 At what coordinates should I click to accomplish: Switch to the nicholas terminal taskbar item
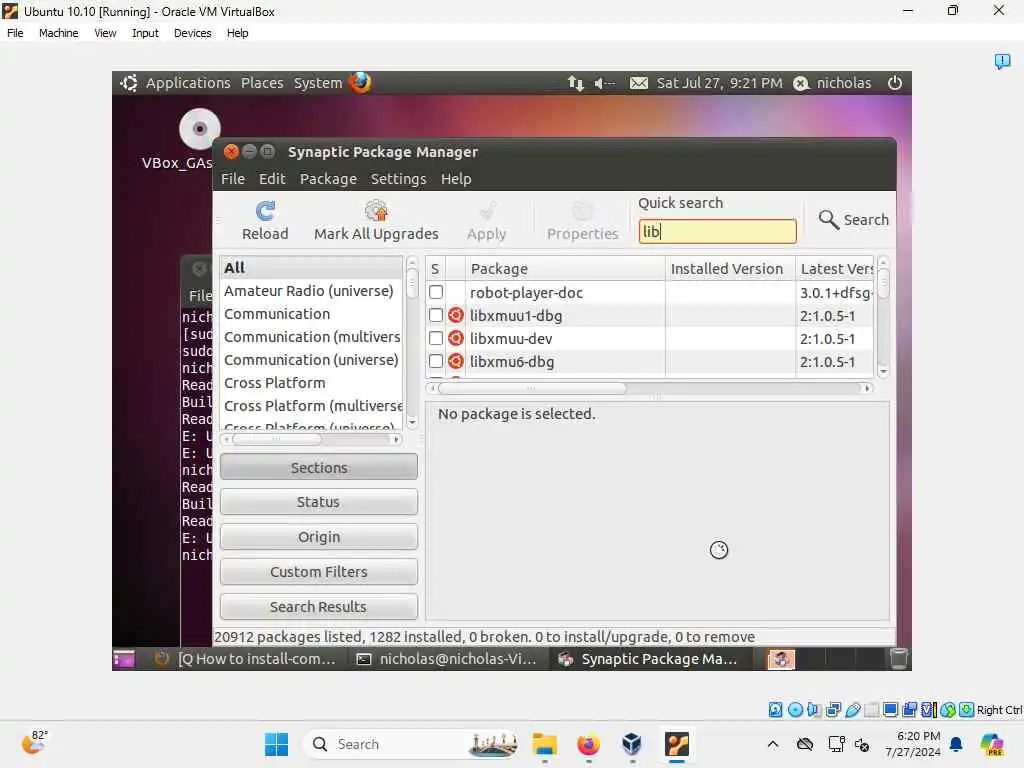[x=449, y=659]
